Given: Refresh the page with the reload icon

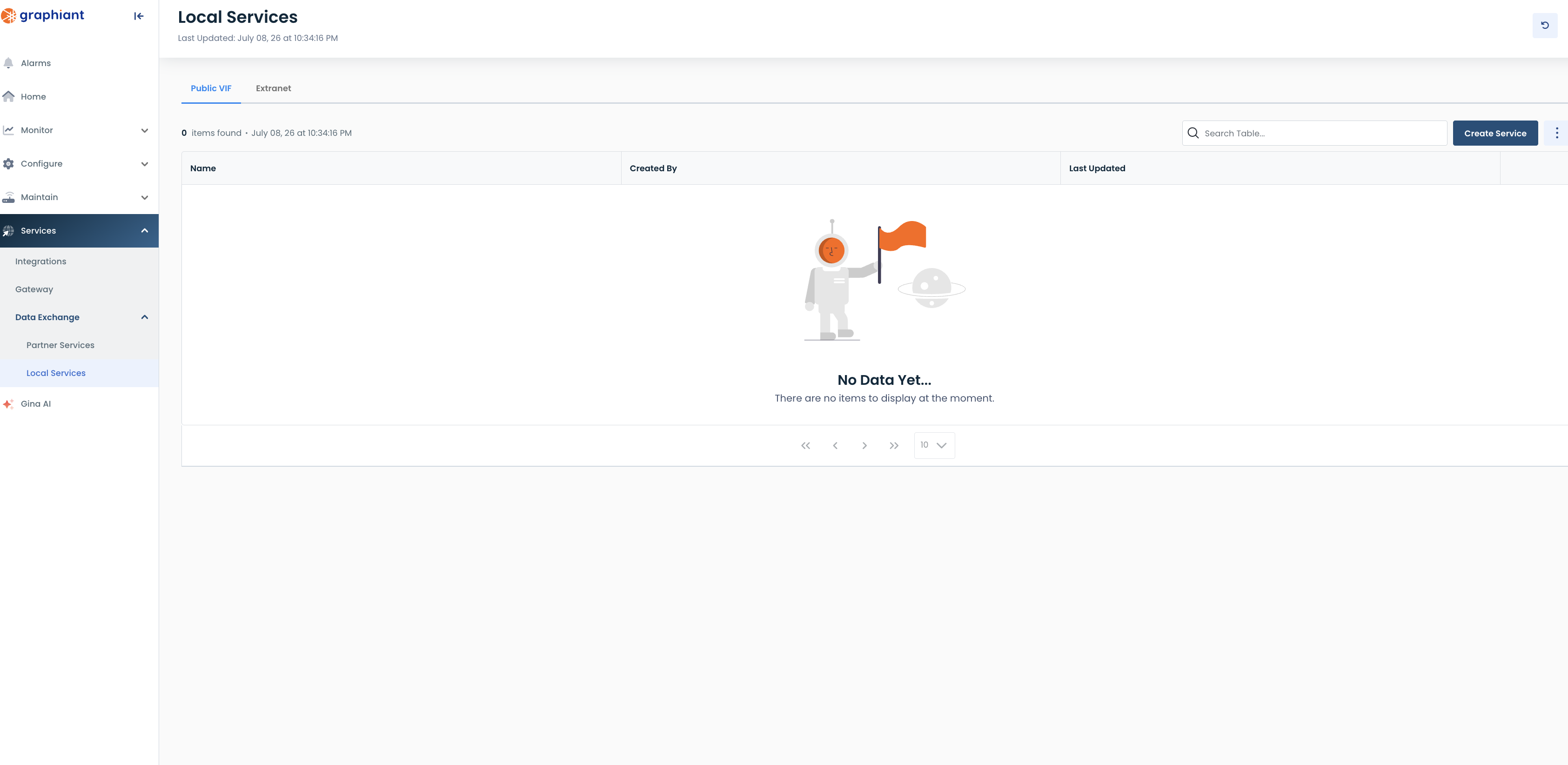Looking at the screenshot, I should (1545, 26).
